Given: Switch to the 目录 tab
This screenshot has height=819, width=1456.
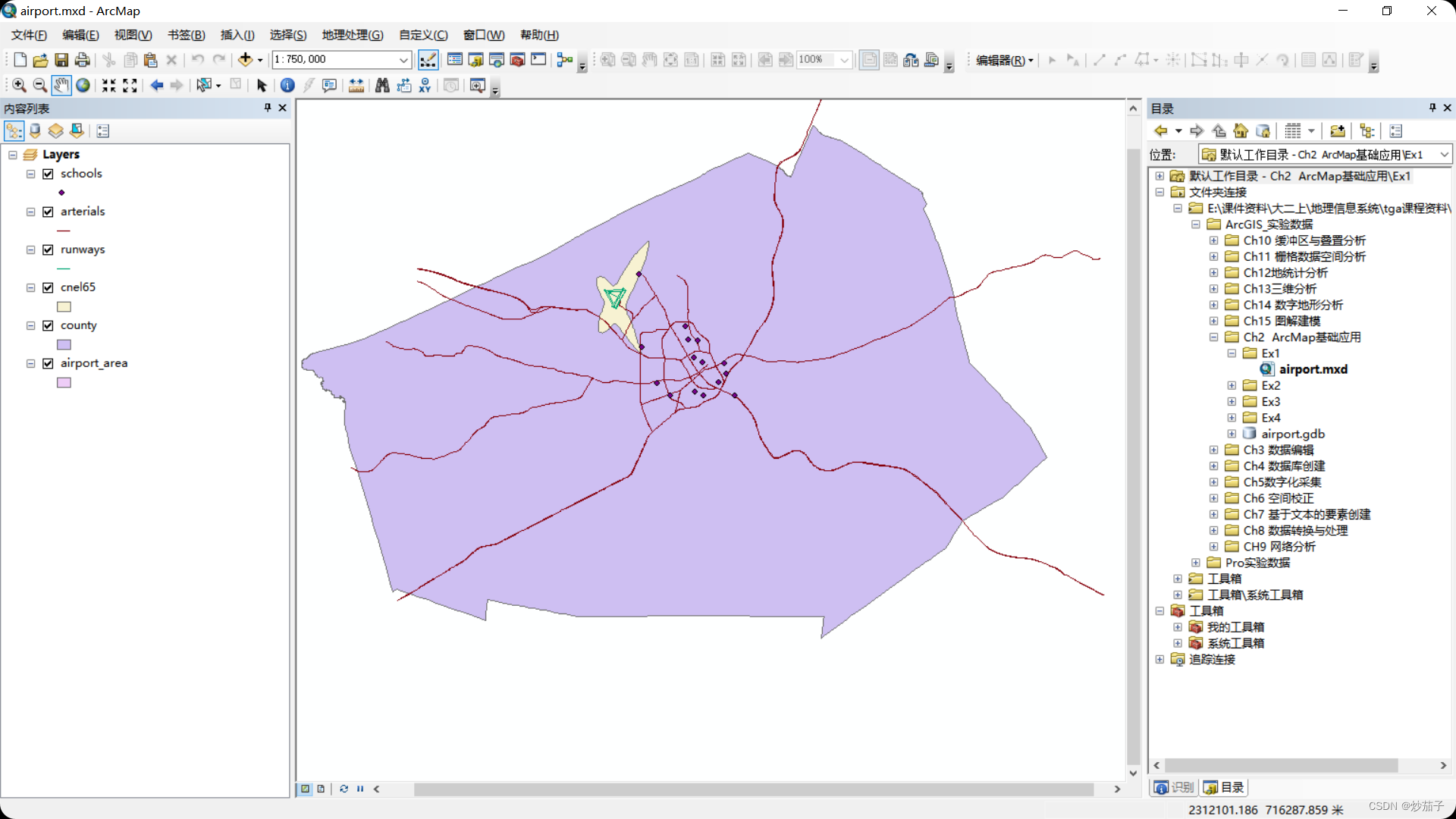Looking at the screenshot, I should 1224,787.
